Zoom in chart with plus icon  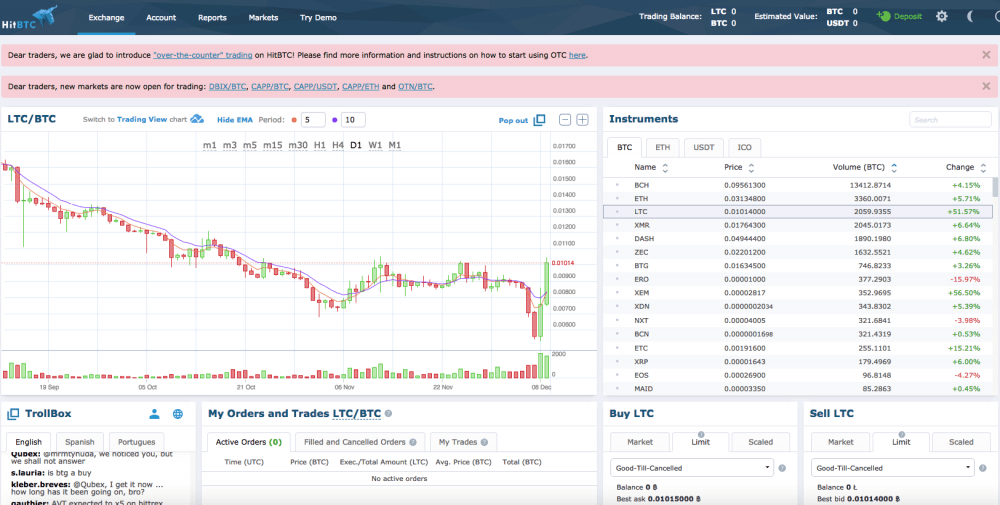[582, 120]
